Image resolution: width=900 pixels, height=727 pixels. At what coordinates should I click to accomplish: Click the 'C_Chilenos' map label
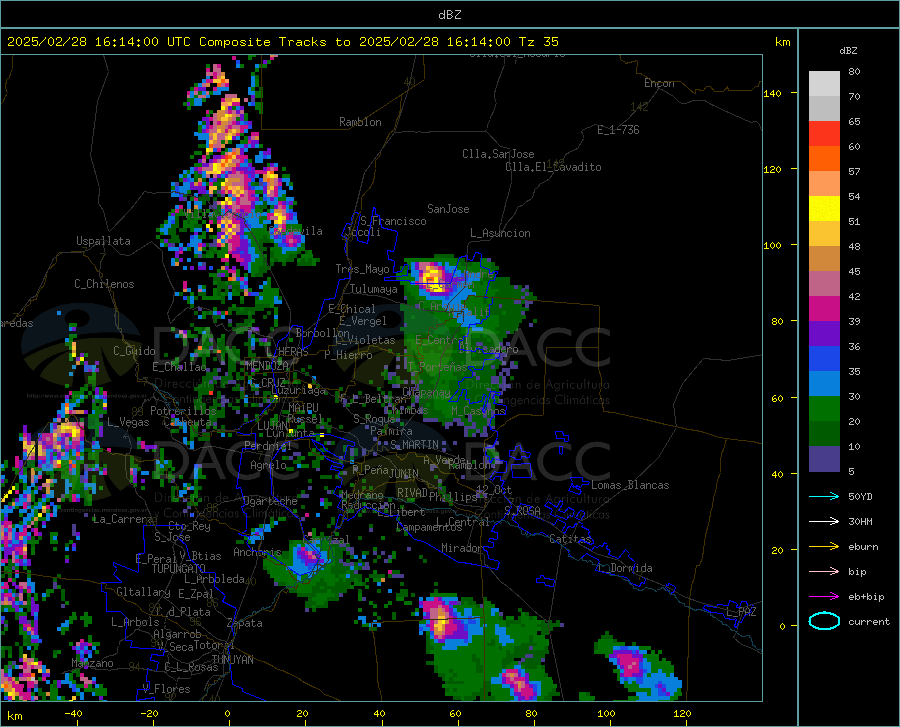(x=104, y=284)
